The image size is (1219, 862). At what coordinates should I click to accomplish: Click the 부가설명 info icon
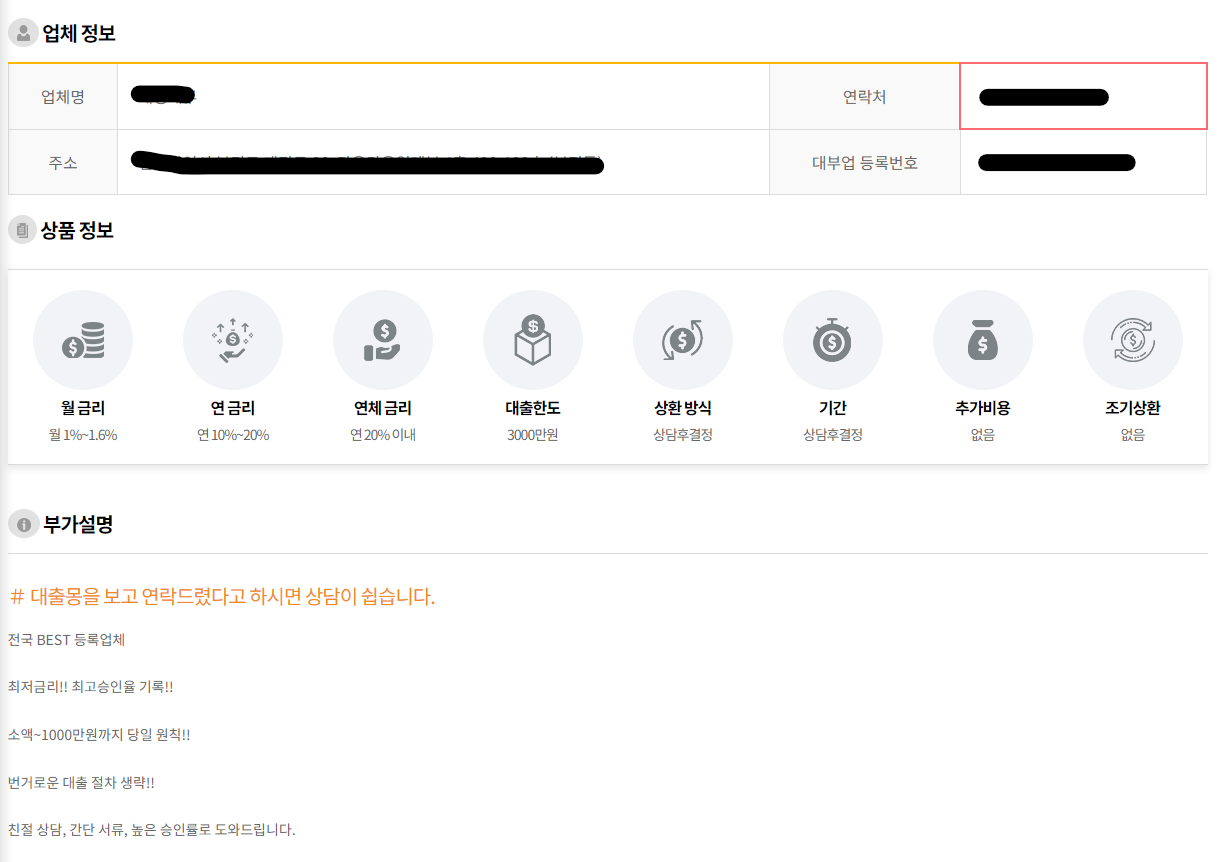pyautogui.click(x=22, y=523)
